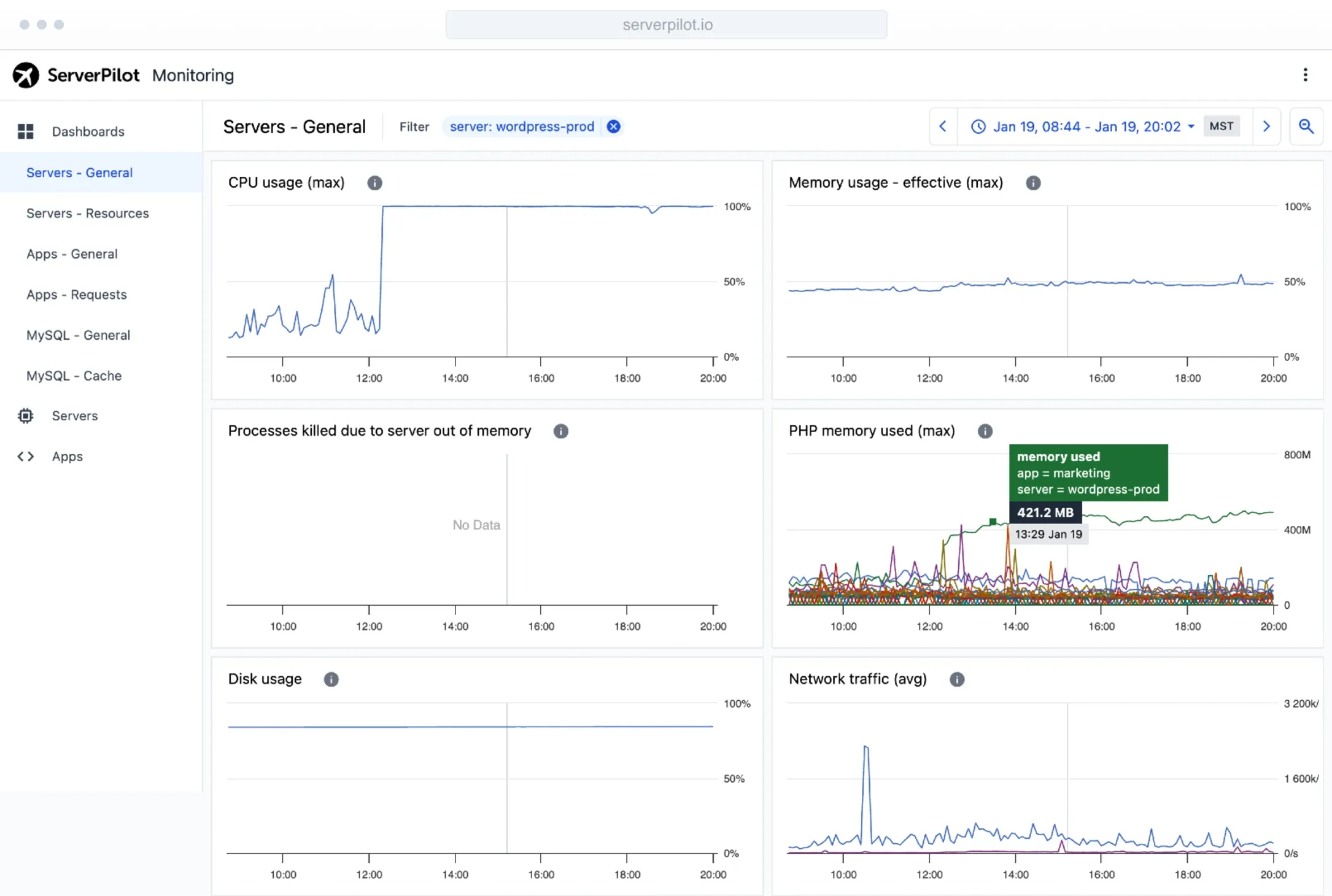Image resolution: width=1332 pixels, height=896 pixels.
Task: Open Apps section with code icon
Action: click(x=67, y=457)
